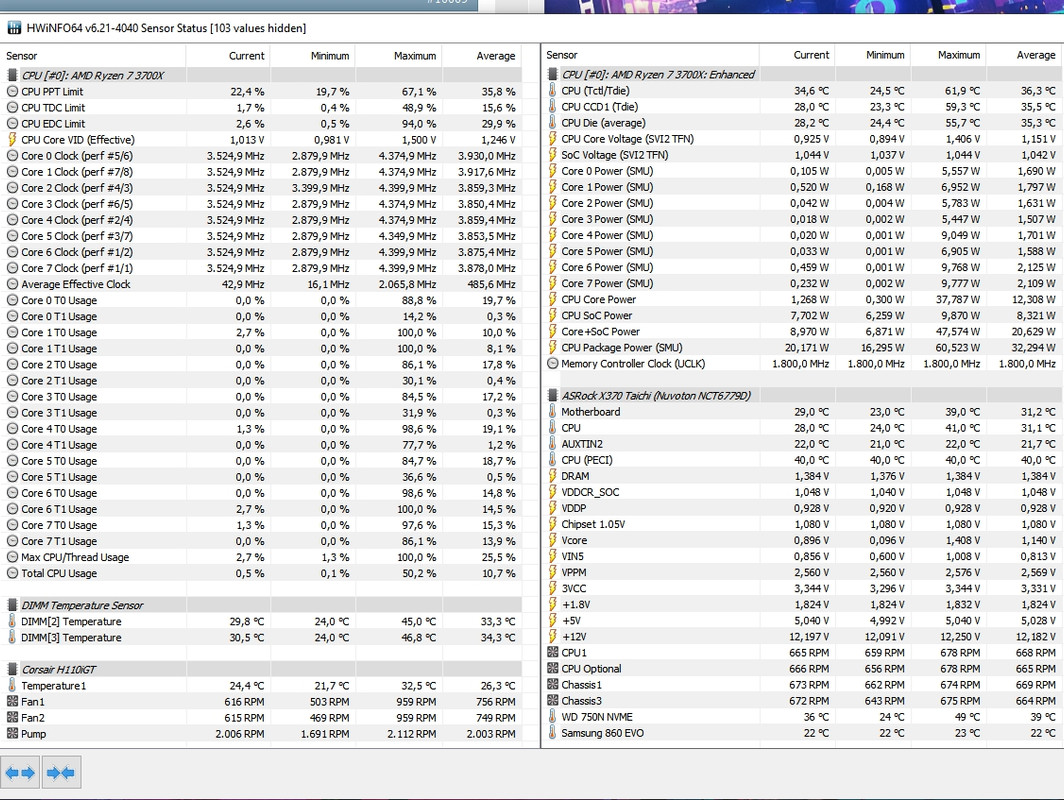Select the VDDCR_SOC row

point(802,492)
